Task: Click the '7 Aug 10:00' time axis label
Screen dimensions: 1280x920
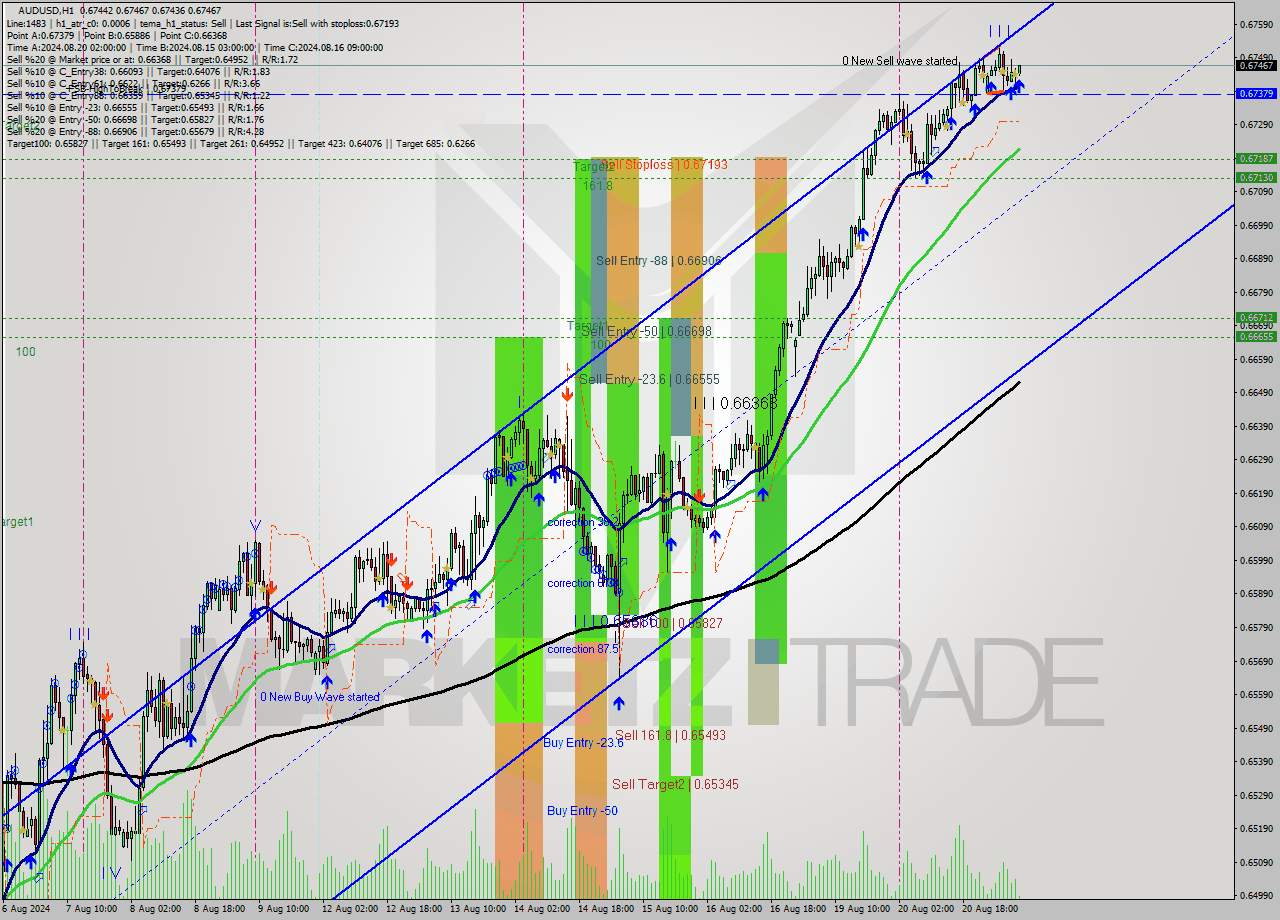Action: [94, 910]
